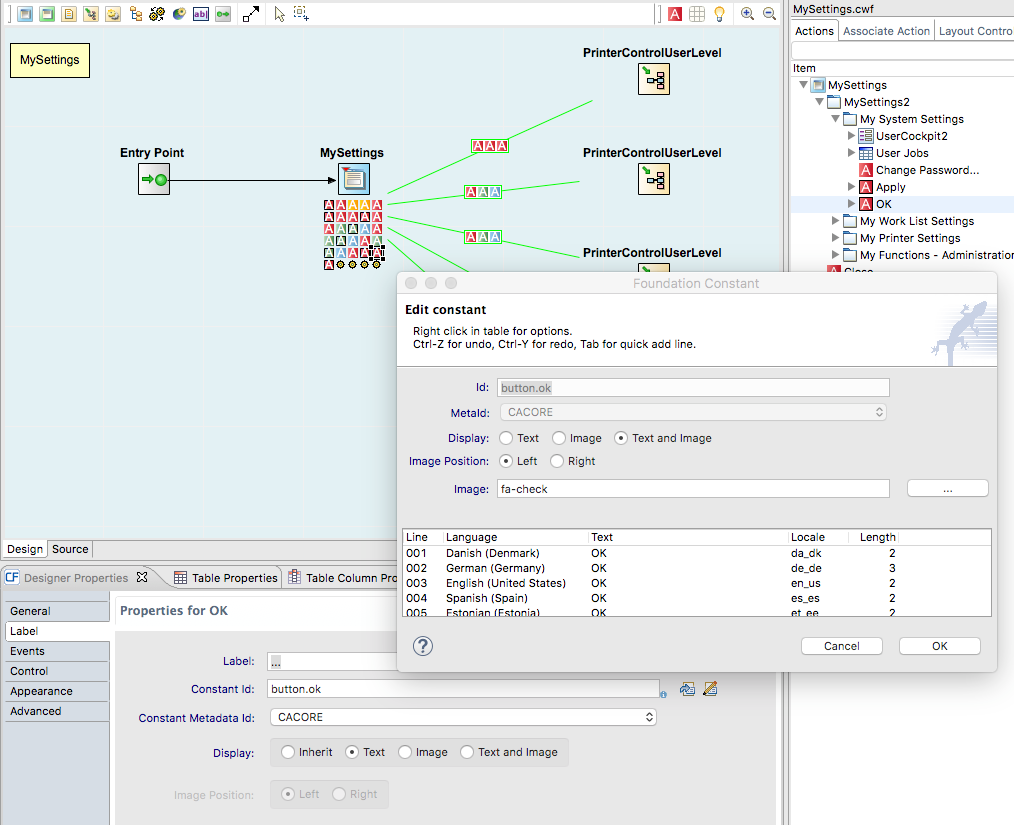Click Cancel in the Edit constant dialog
Image resolution: width=1014 pixels, height=825 pixels.
(841, 646)
